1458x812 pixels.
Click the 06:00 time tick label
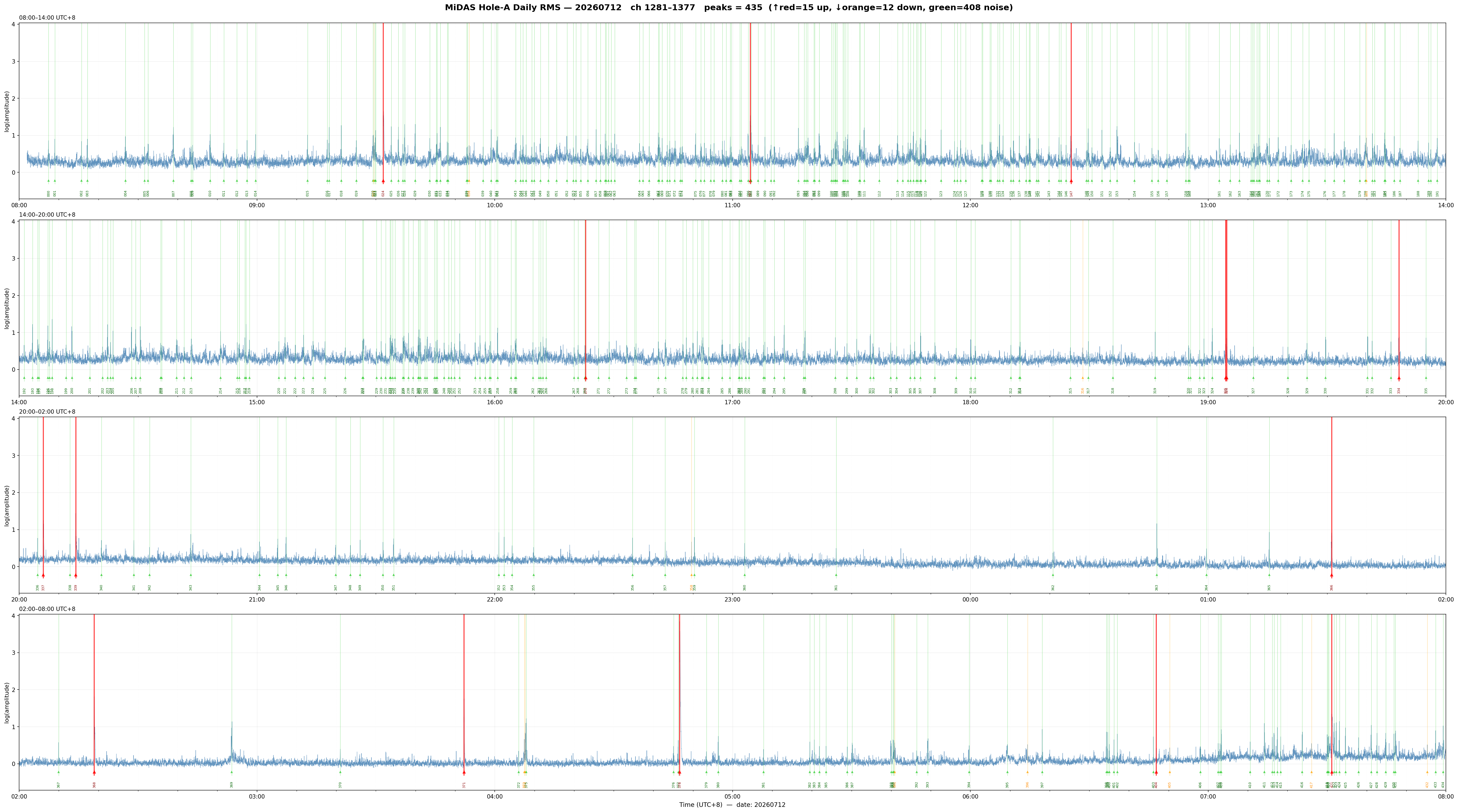[970, 797]
